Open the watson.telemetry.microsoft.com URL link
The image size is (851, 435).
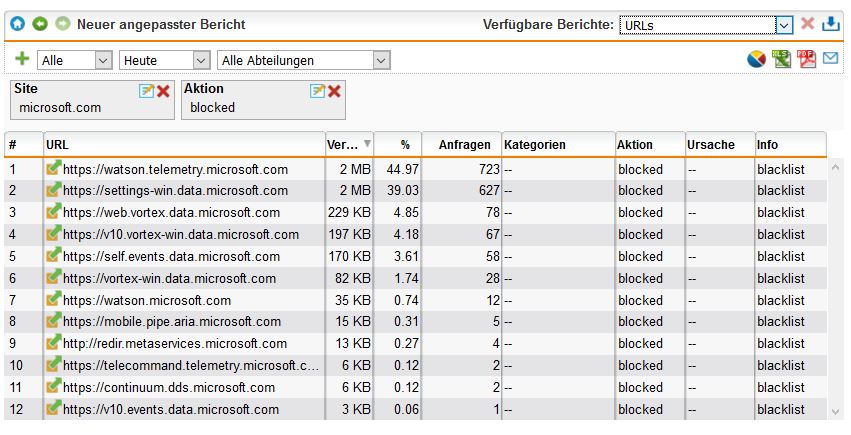(175, 170)
